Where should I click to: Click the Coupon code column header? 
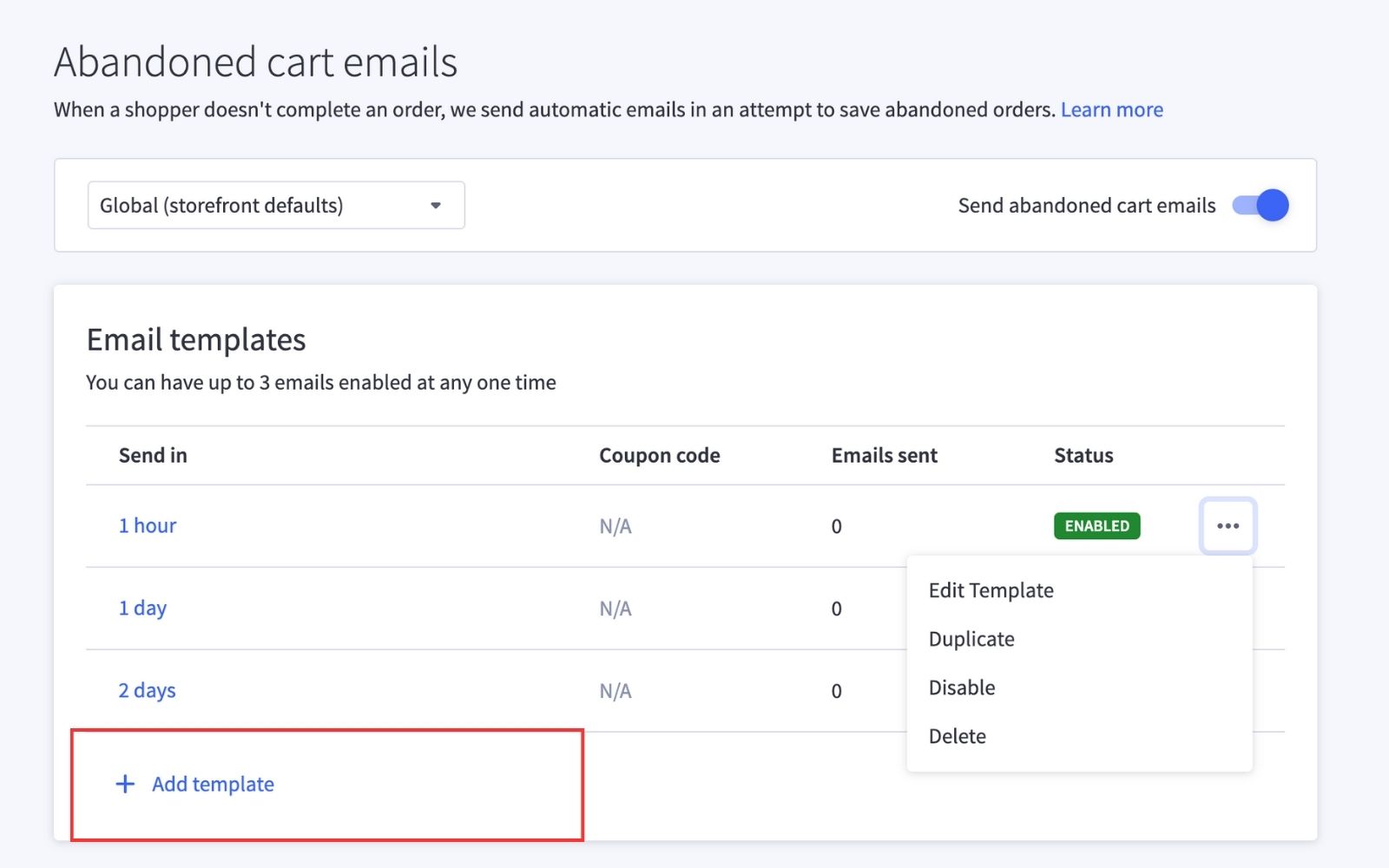[660, 456]
